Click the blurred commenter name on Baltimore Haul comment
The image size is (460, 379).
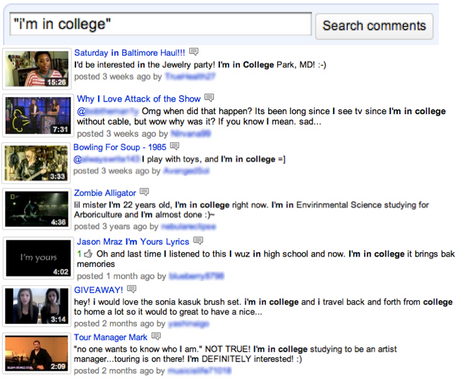(x=190, y=77)
